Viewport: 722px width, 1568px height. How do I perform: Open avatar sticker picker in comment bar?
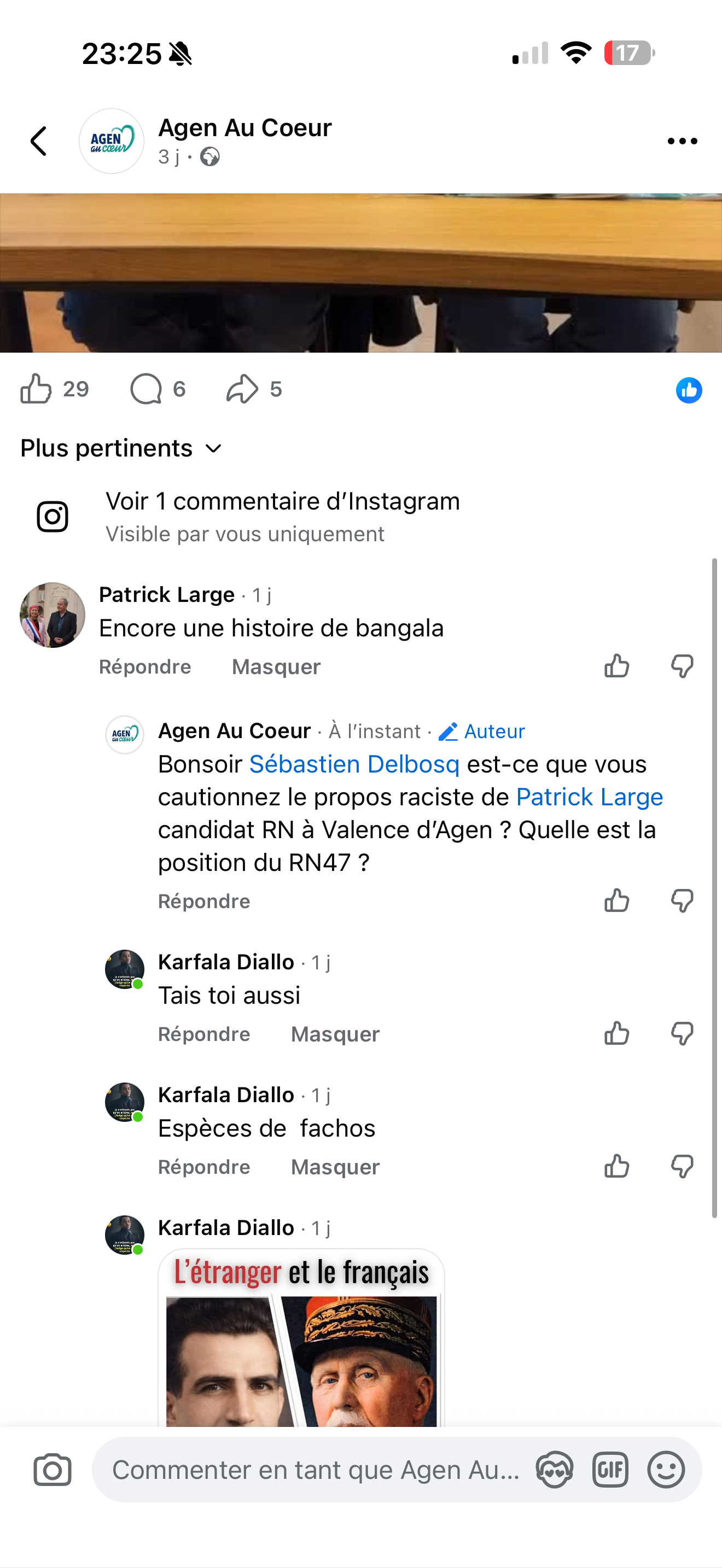(554, 1471)
